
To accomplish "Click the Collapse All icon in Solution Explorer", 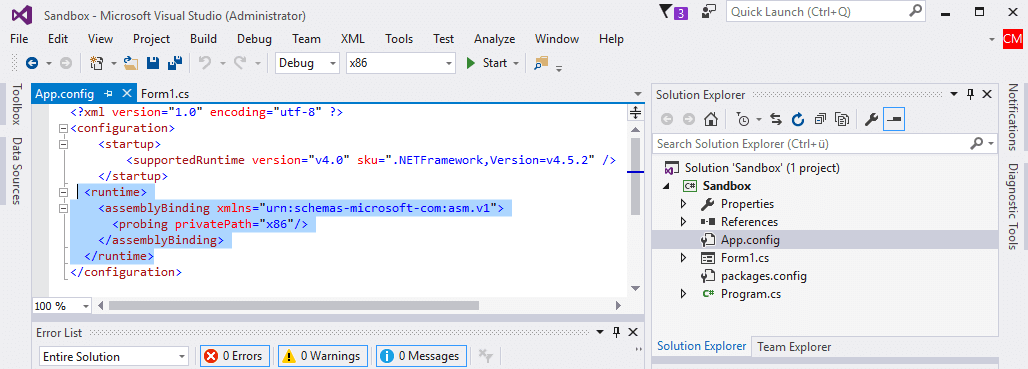I will tap(820, 119).
